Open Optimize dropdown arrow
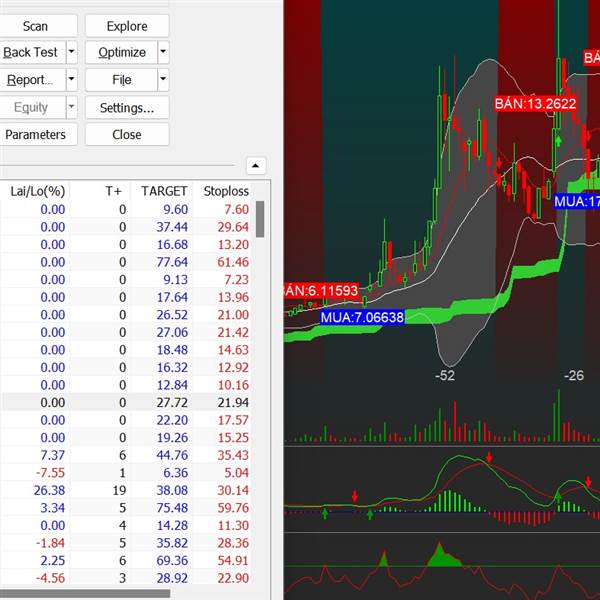 click(x=163, y=52)
